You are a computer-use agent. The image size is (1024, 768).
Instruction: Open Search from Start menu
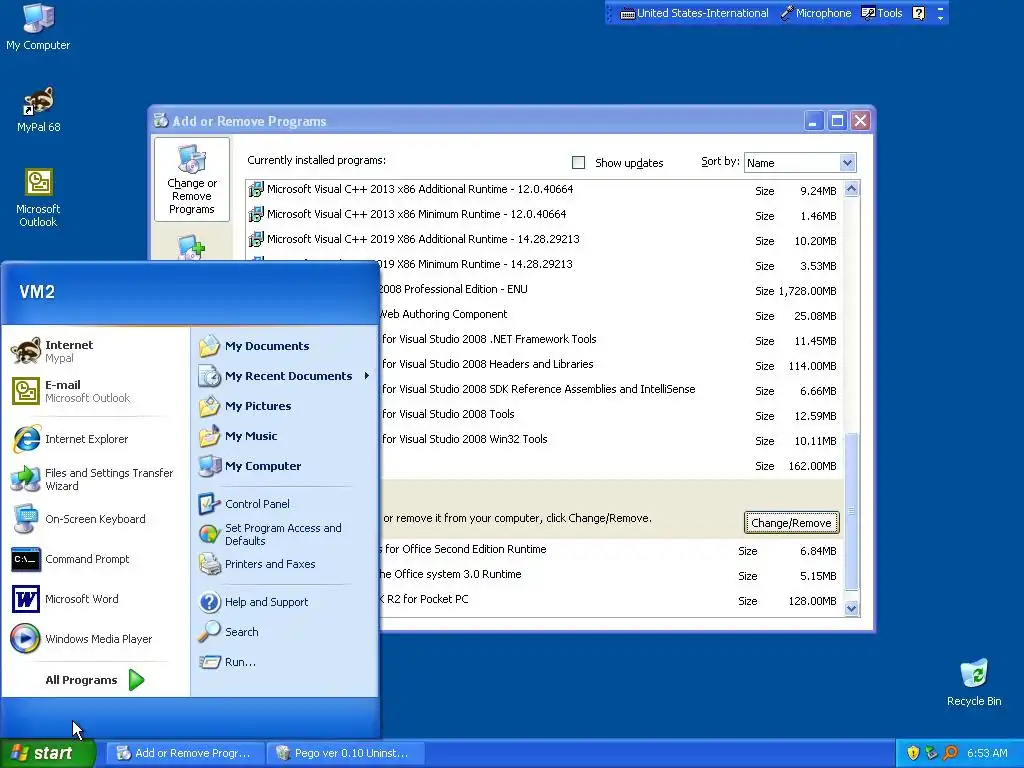(284, 632)
